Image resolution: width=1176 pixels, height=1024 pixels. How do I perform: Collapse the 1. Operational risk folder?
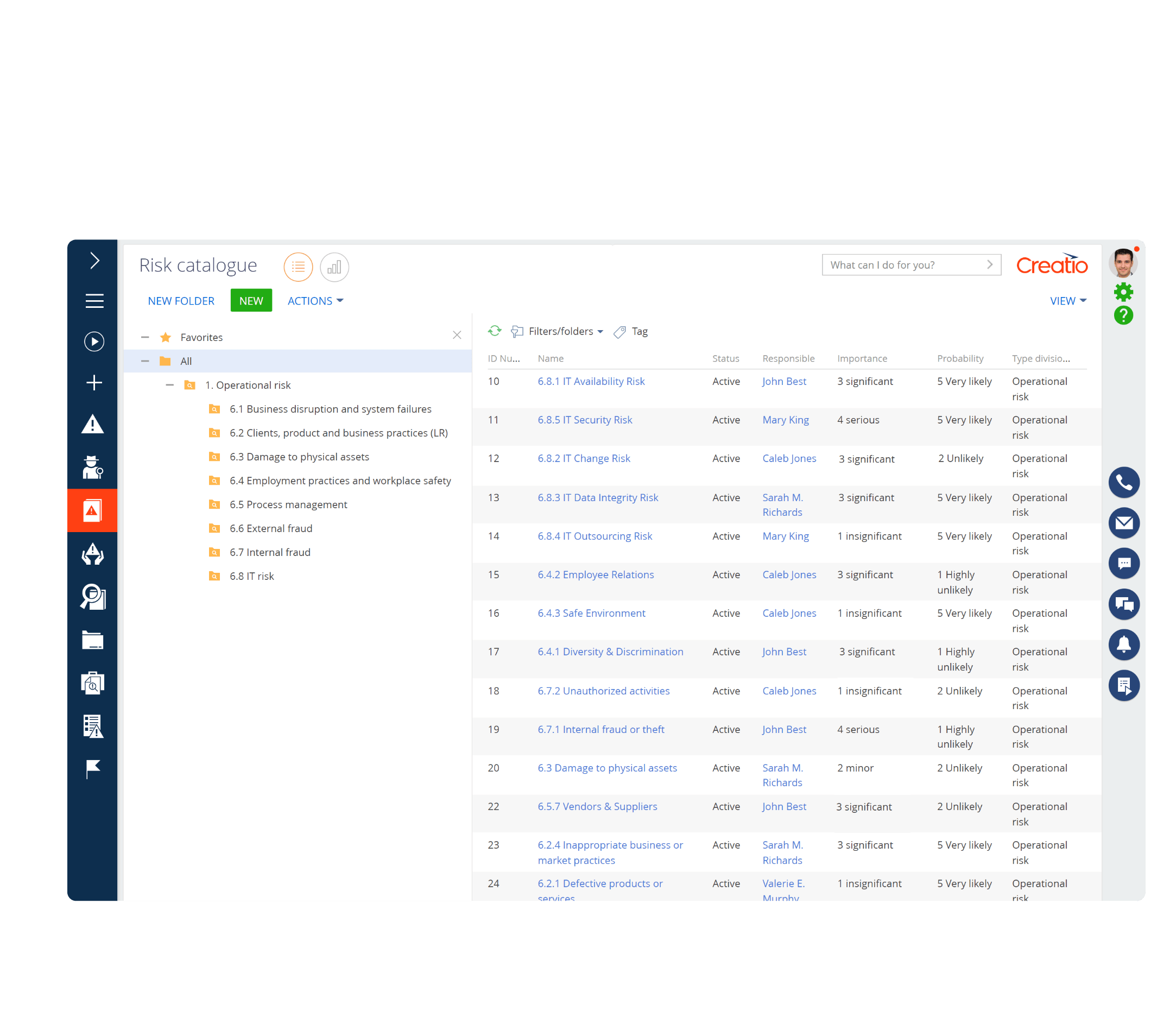[x=170, y=385]
